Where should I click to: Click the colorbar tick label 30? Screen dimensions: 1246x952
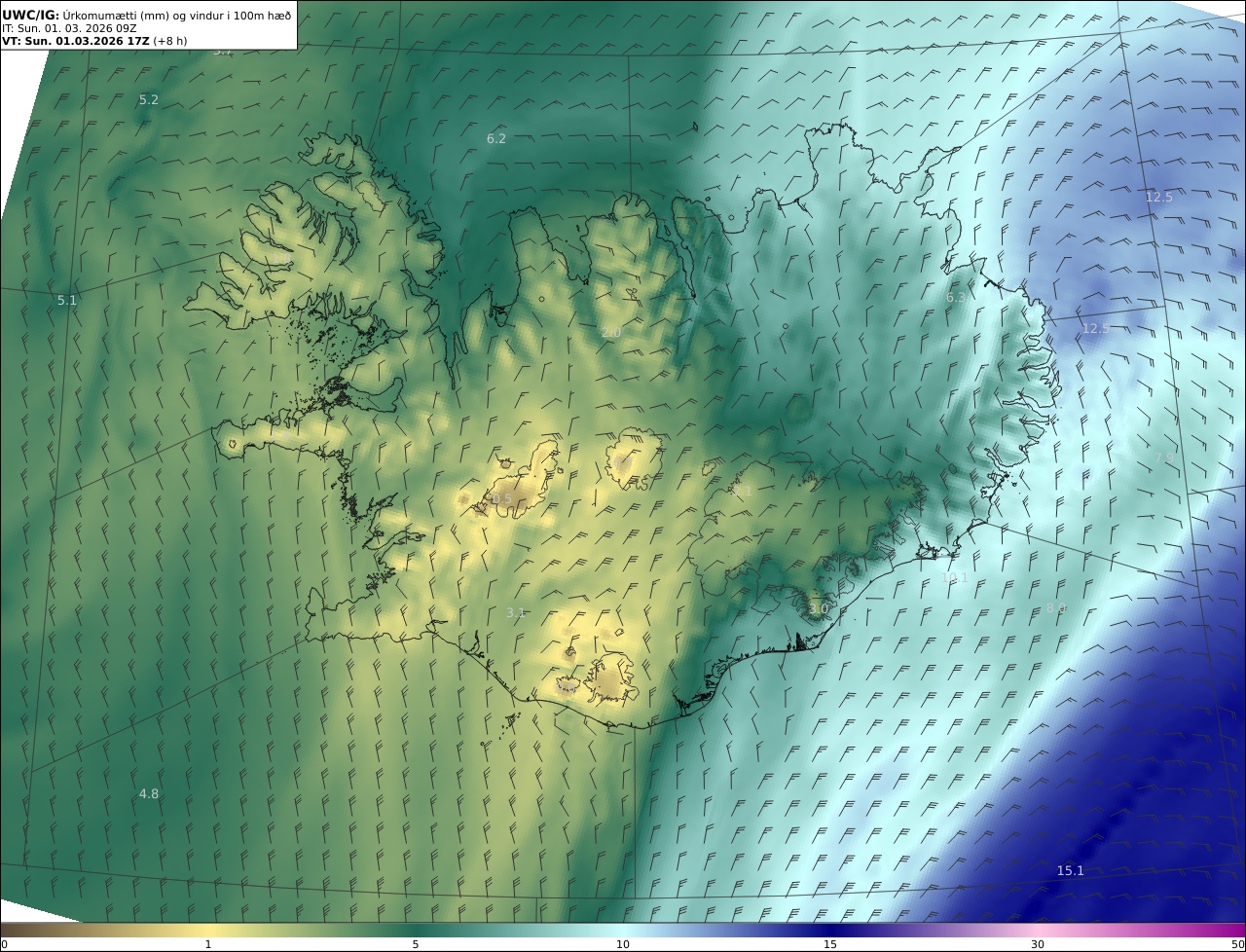coord(1038,944)
